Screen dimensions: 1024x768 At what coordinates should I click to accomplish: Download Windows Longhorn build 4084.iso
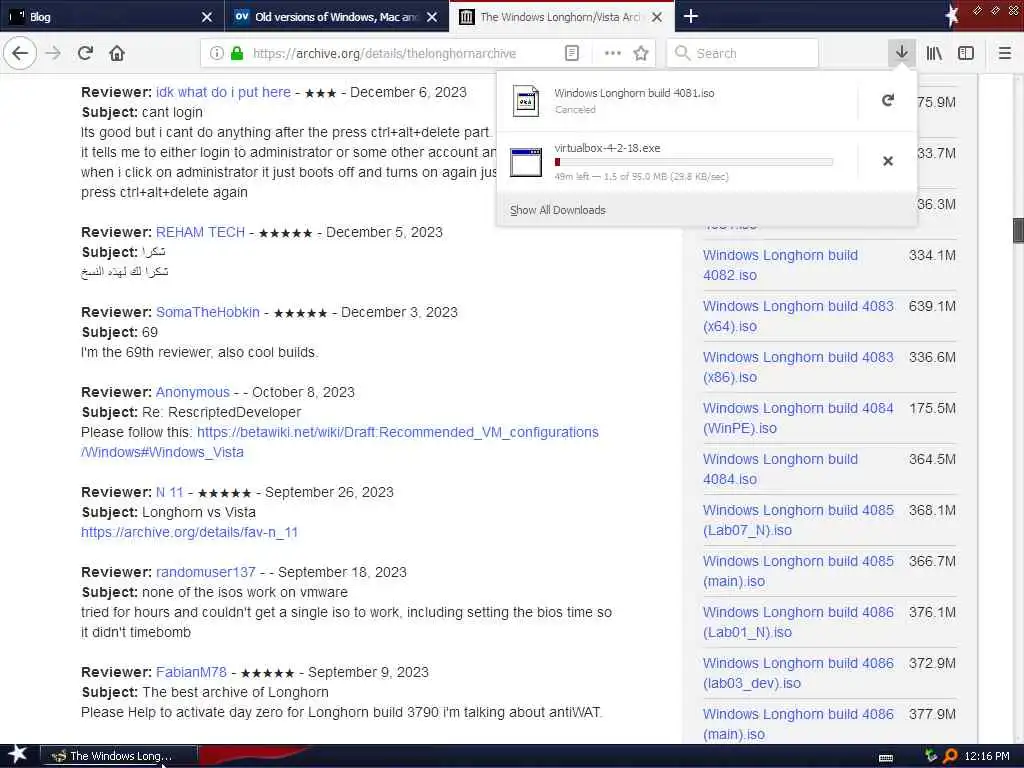pos(780,469)
